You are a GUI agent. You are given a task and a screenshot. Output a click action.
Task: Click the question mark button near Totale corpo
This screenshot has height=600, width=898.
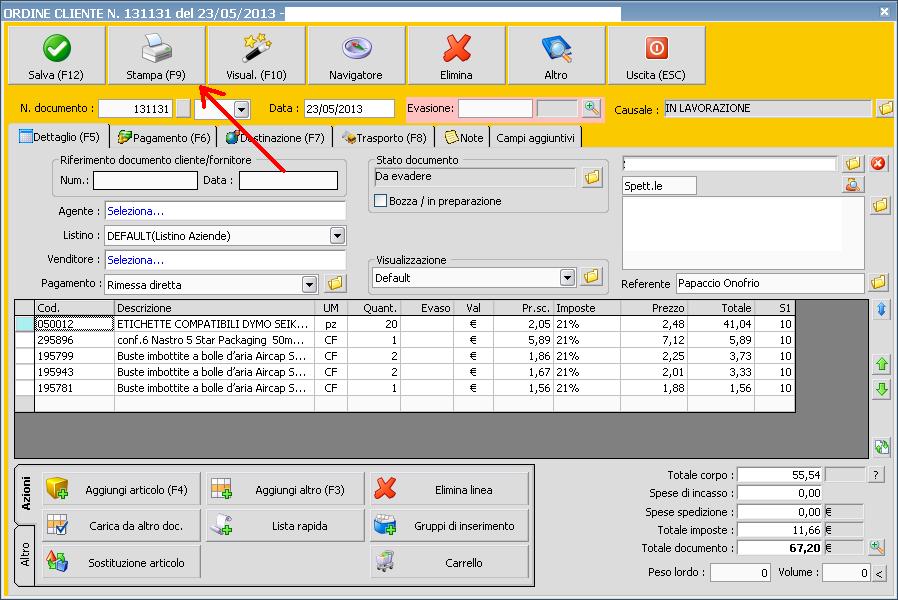pyautogui.click(x=876, y=475)
